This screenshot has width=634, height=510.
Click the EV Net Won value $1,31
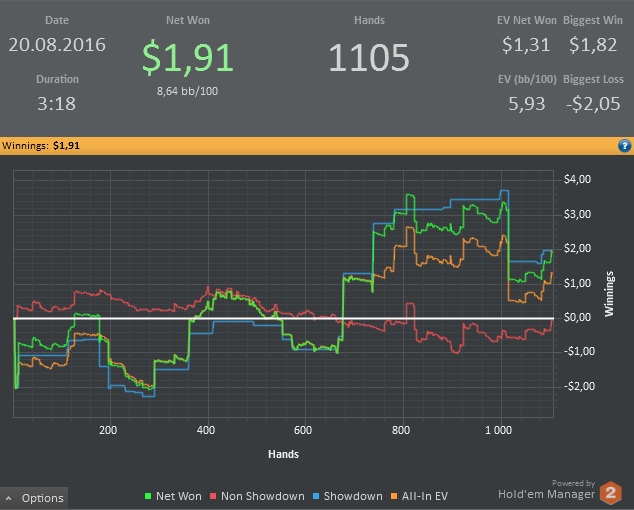click(x=526, y=45)
